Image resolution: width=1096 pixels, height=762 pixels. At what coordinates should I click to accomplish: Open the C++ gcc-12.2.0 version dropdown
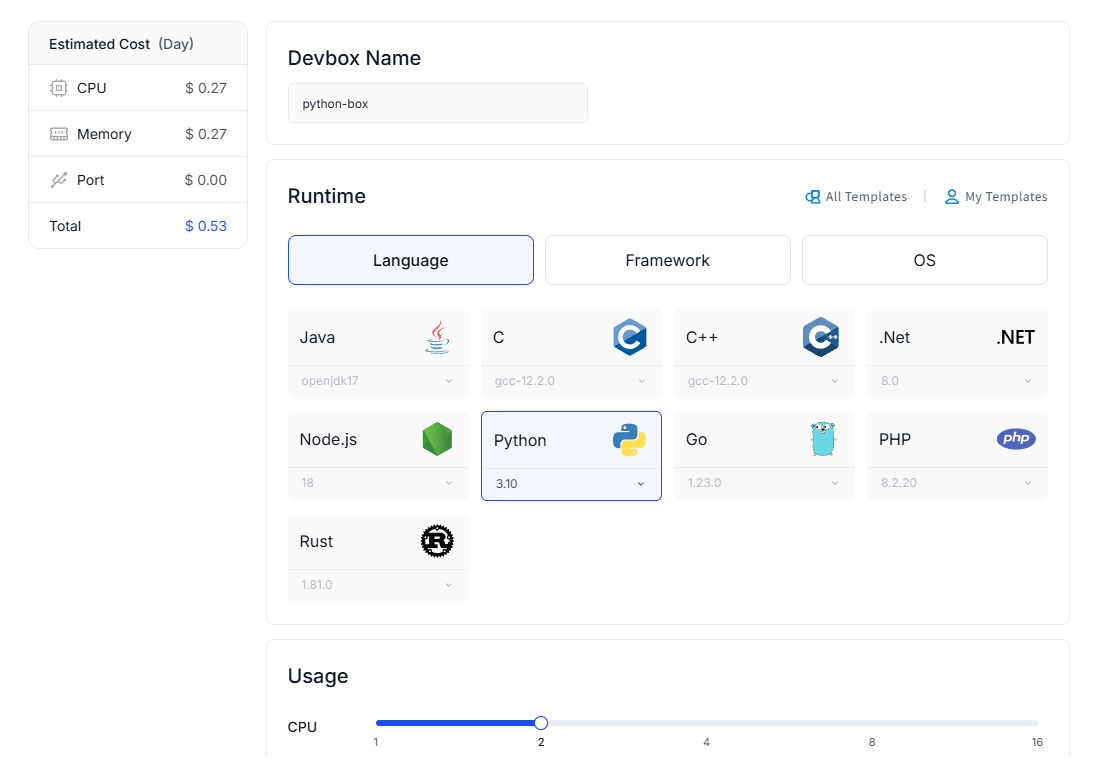764,381
